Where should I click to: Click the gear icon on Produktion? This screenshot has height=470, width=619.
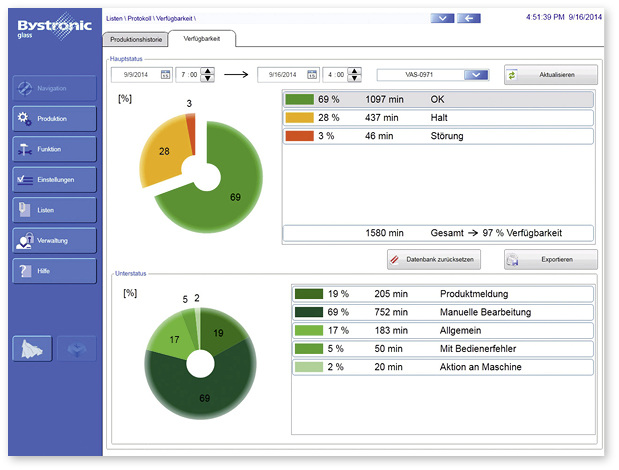click(x=24, y=118)
